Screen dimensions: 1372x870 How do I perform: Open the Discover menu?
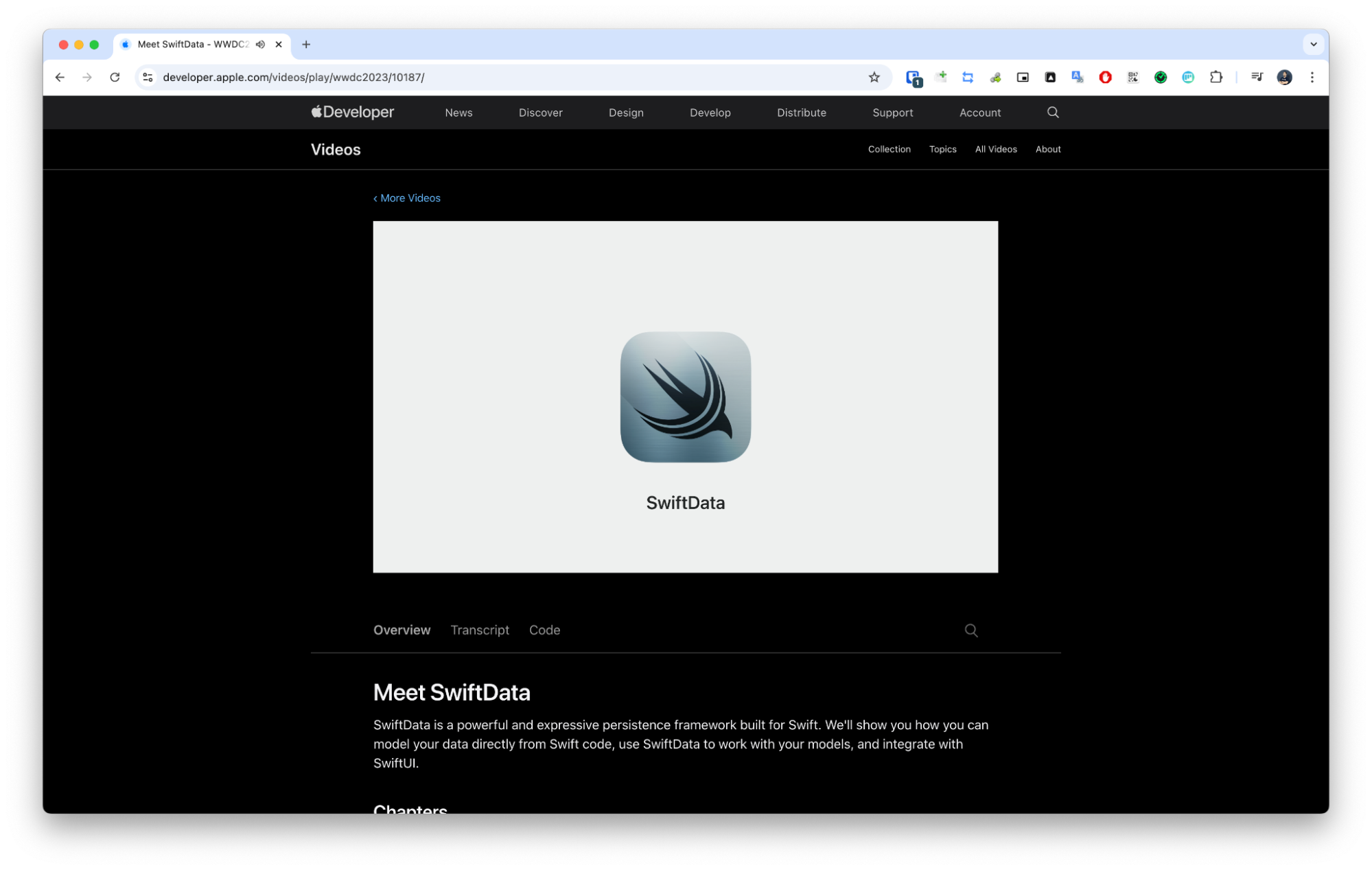(541, 113)
